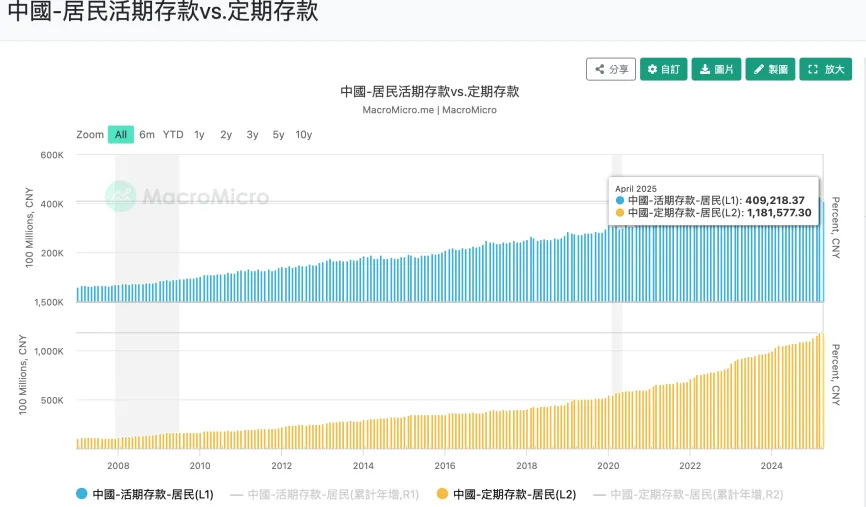
Task: Open the 製圖 pencil chart-maker button
Action: click(x=770, y=69)
